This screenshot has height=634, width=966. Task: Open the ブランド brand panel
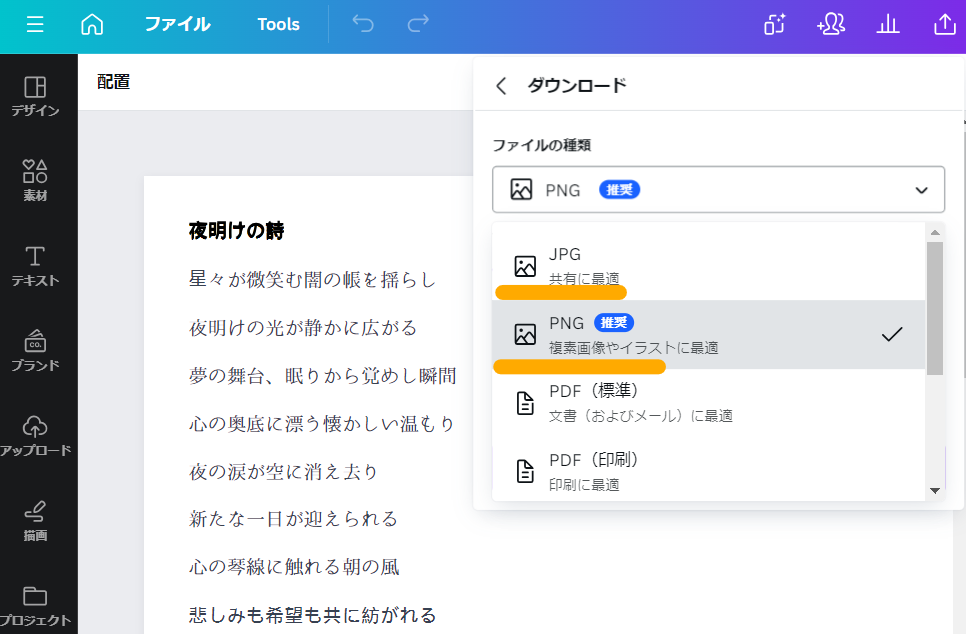coord(35,351)
